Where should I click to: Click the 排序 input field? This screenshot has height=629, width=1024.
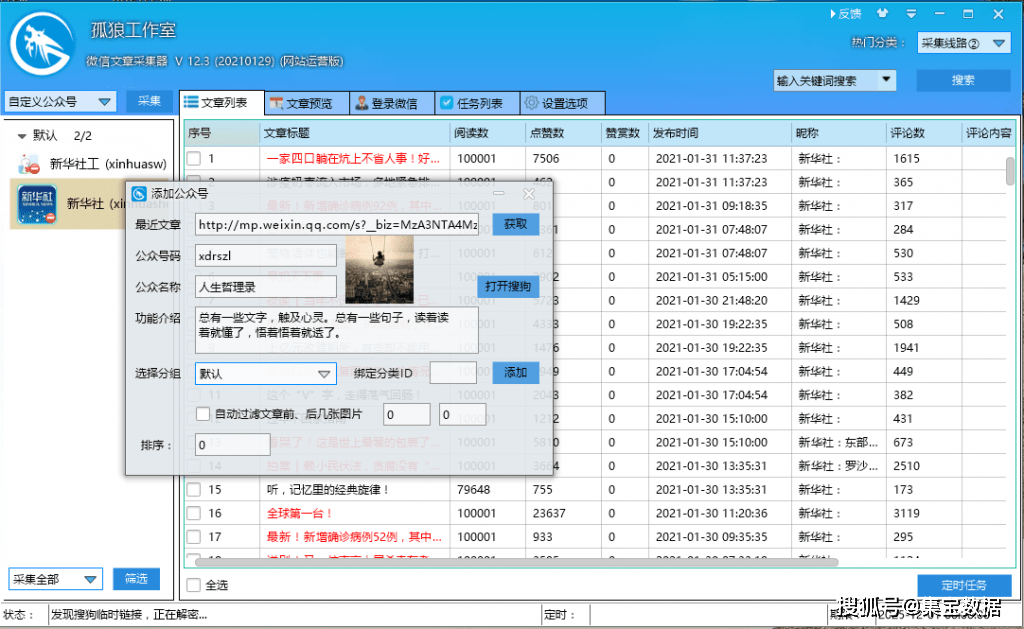pyautogui.click(x=232, y=445)
